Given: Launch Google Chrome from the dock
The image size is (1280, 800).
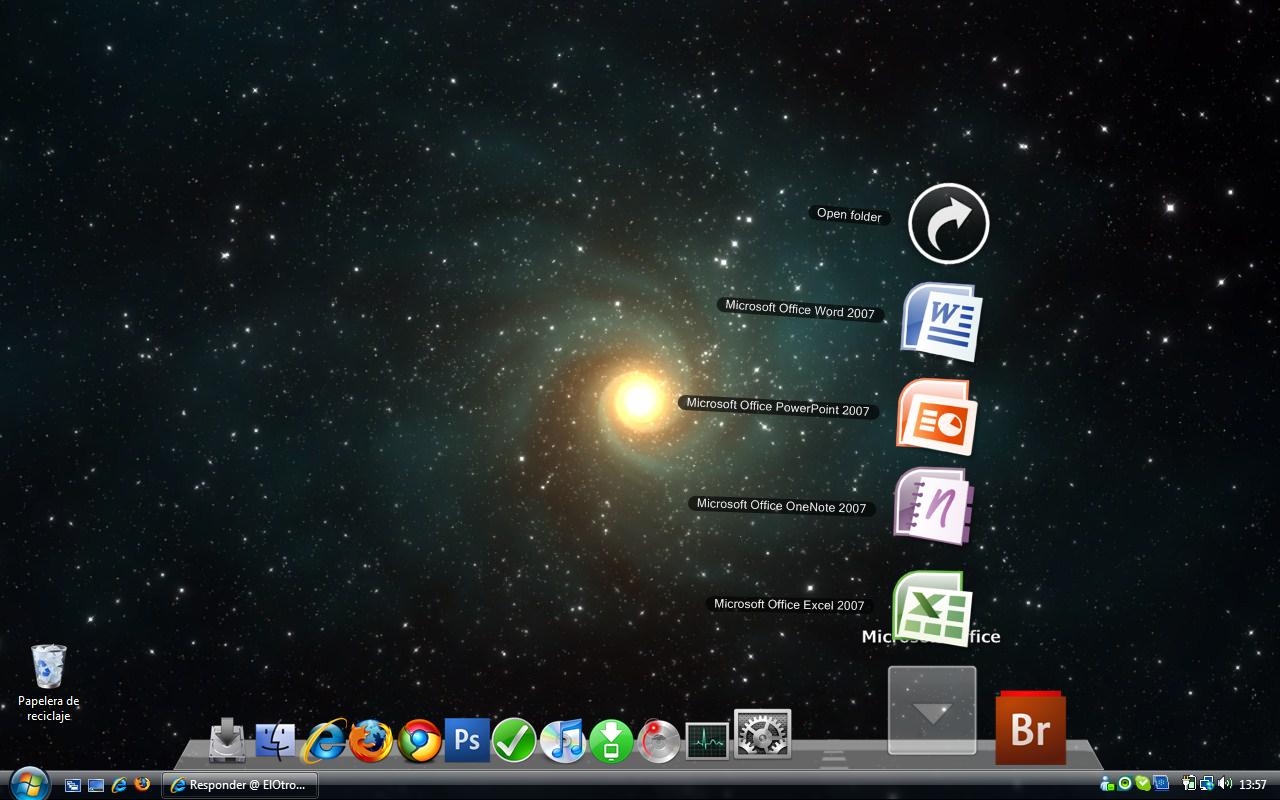Looking at the screenshot, I should pos(419,741).
